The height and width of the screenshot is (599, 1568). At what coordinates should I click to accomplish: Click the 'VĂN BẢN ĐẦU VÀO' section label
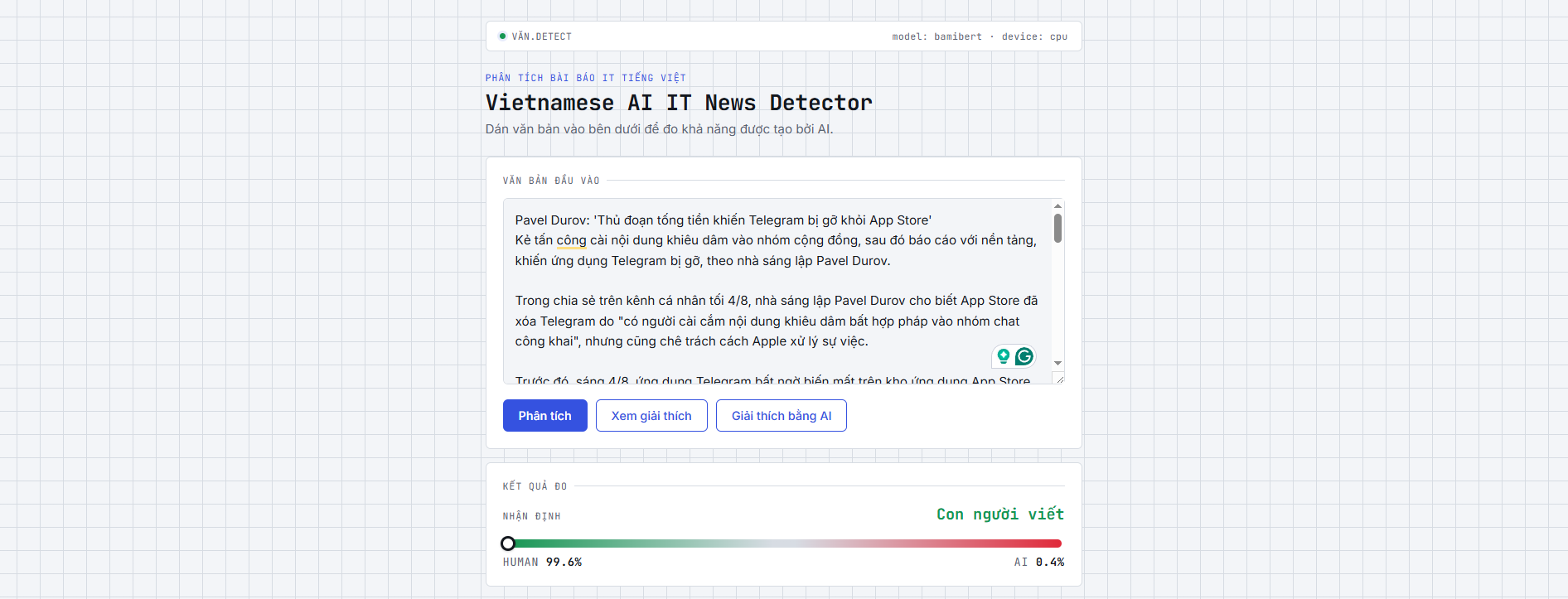tap(551, 181)
